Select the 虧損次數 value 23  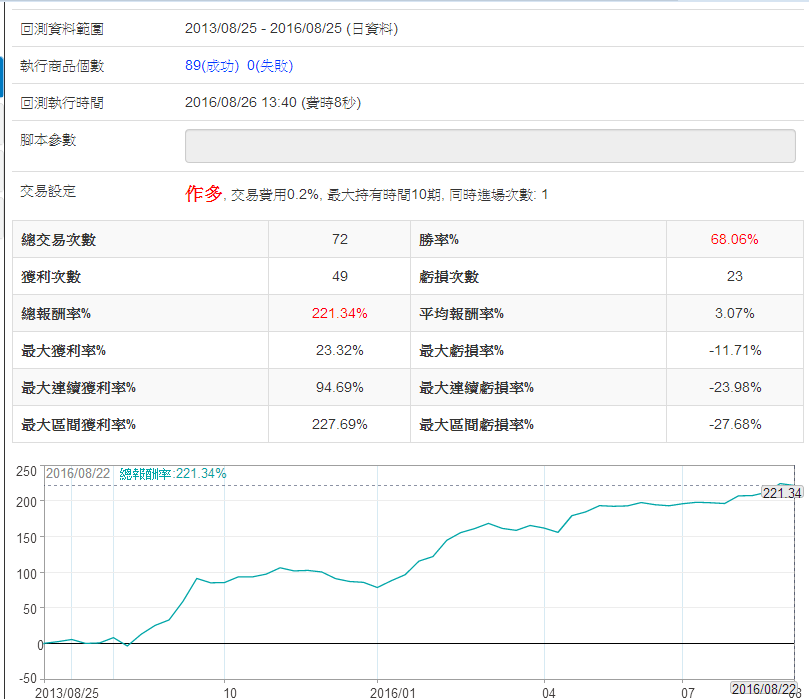pos(734,277)
